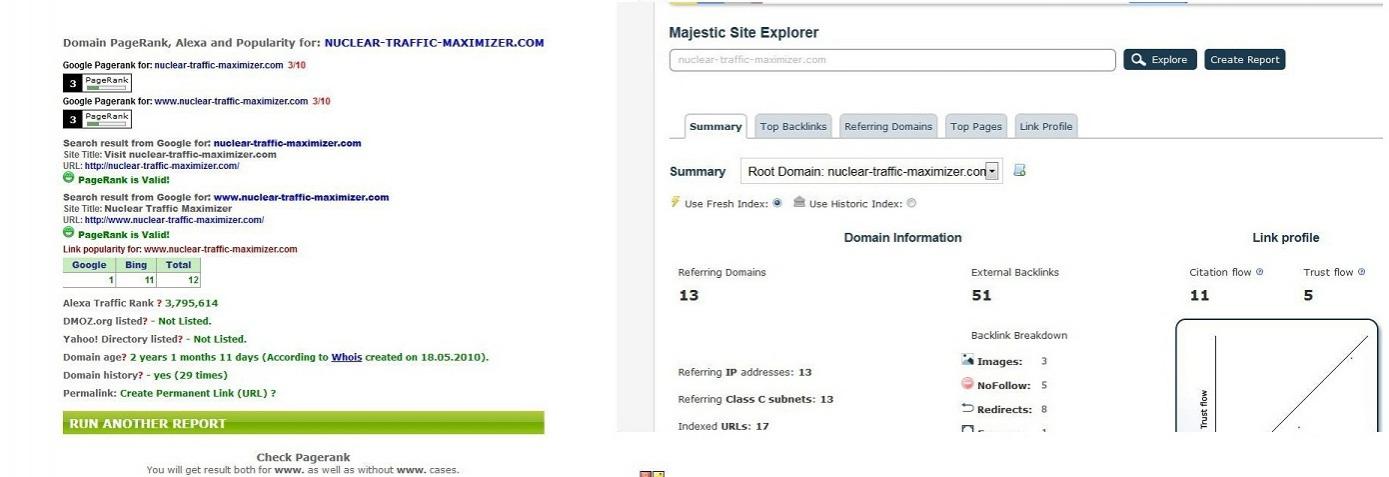Follow the Whois link
This screenshot has width=1389, height=477.
coord(347,357)
